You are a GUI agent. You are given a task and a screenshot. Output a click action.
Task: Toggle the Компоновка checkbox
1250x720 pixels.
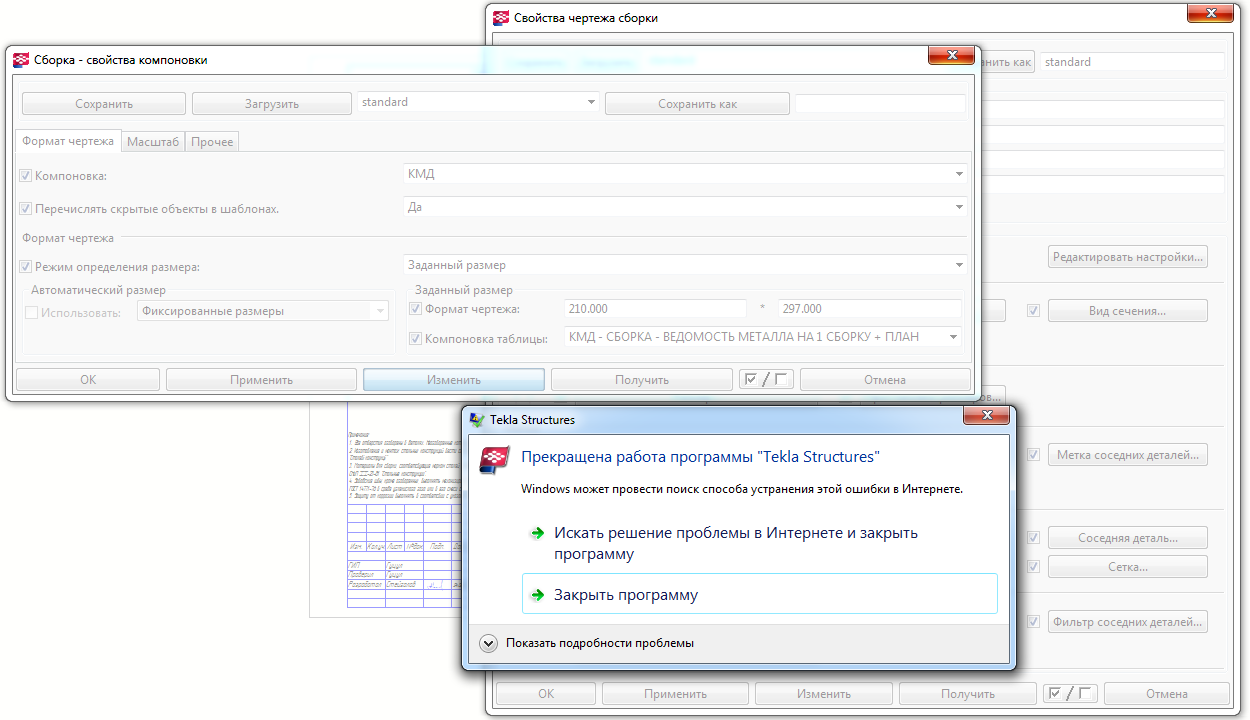26,176
